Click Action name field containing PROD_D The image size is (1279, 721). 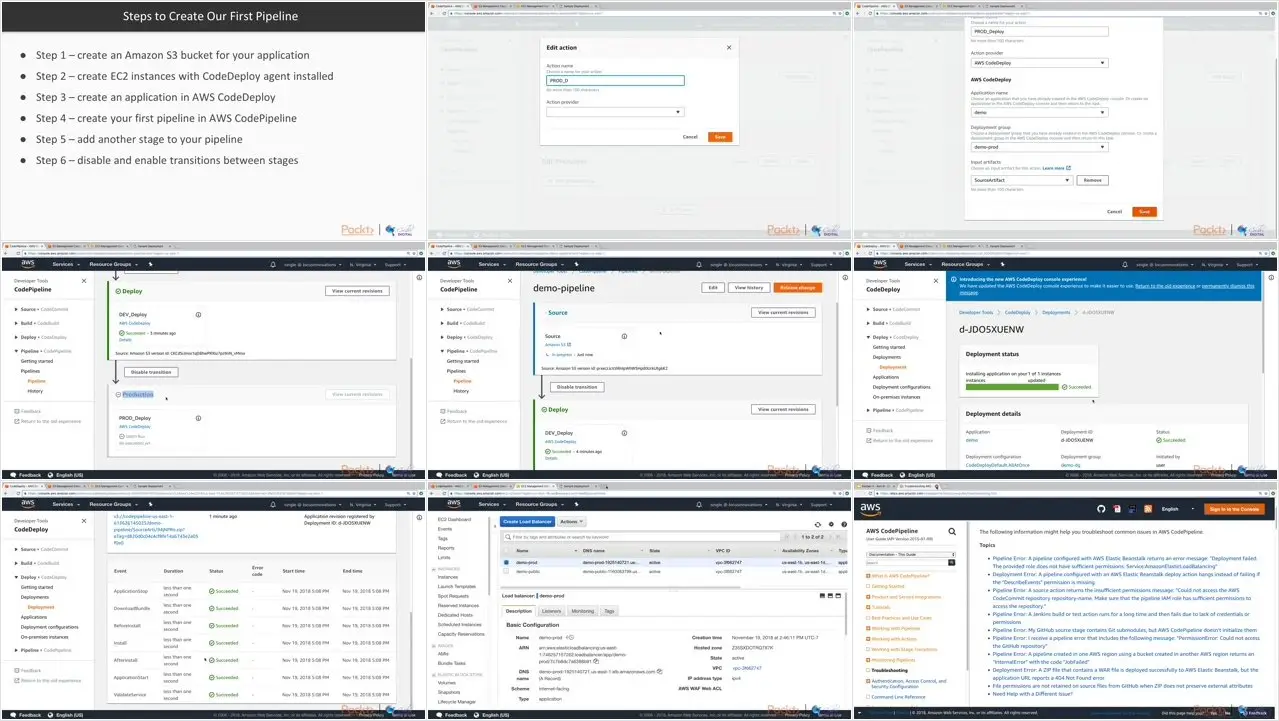click(615, 81)
